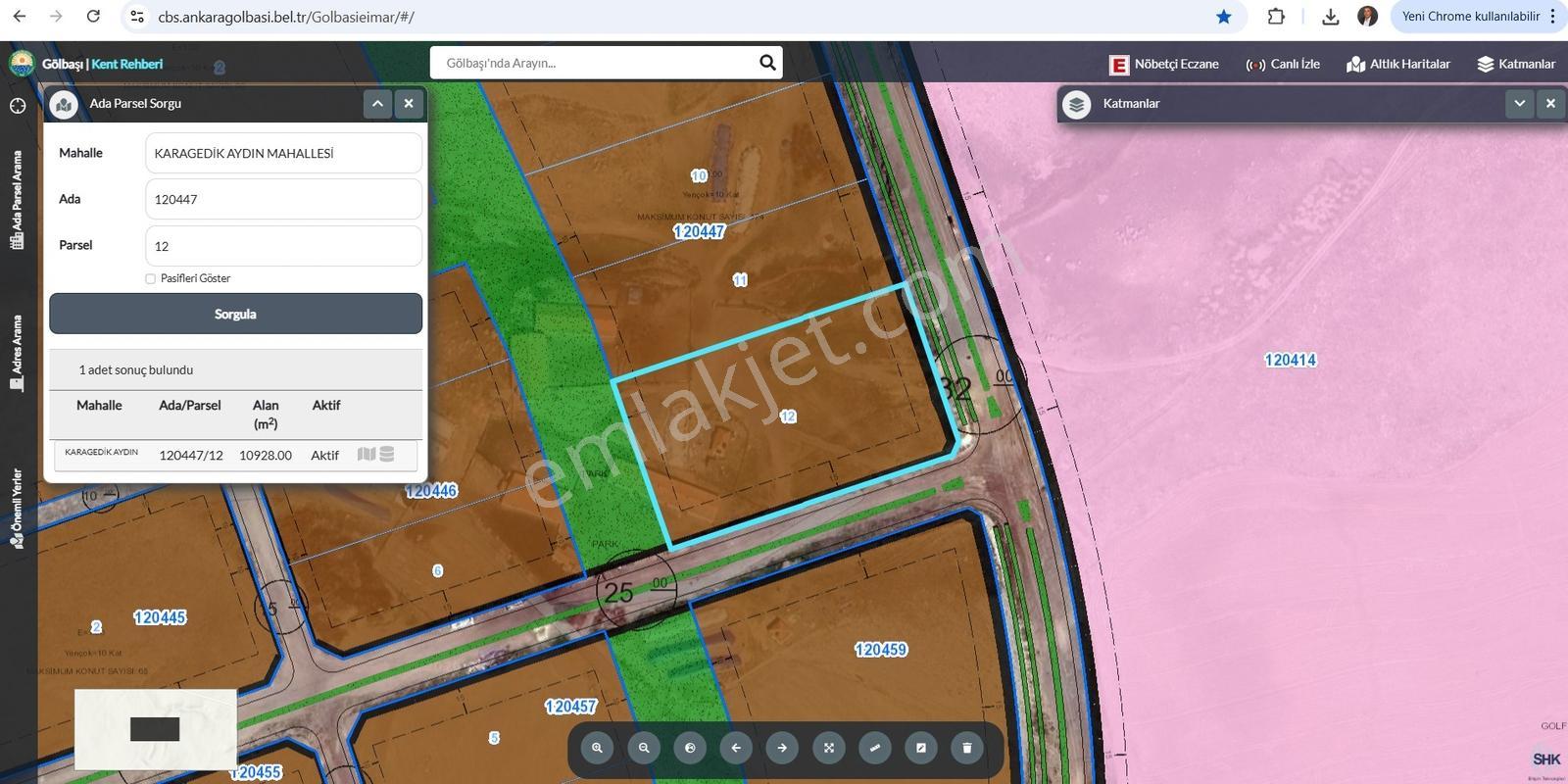Click the Ada input field
The width and height of the screenshot is (1568, 784).
[x=283, y=199]
